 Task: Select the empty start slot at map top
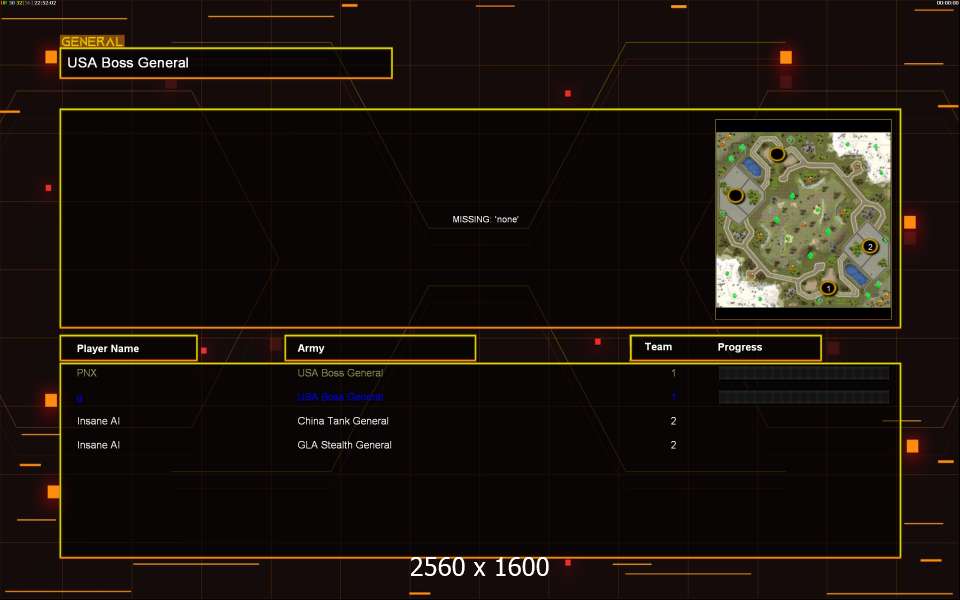[777, 154]
